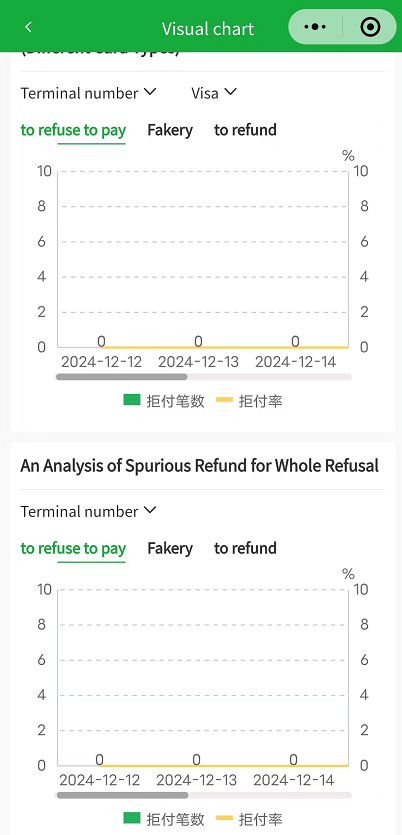The height and width of the screenshot is (835, 402).
Task: Tap the mini-program close target icon
Action: pyautogui.click(x=370, y=27)
